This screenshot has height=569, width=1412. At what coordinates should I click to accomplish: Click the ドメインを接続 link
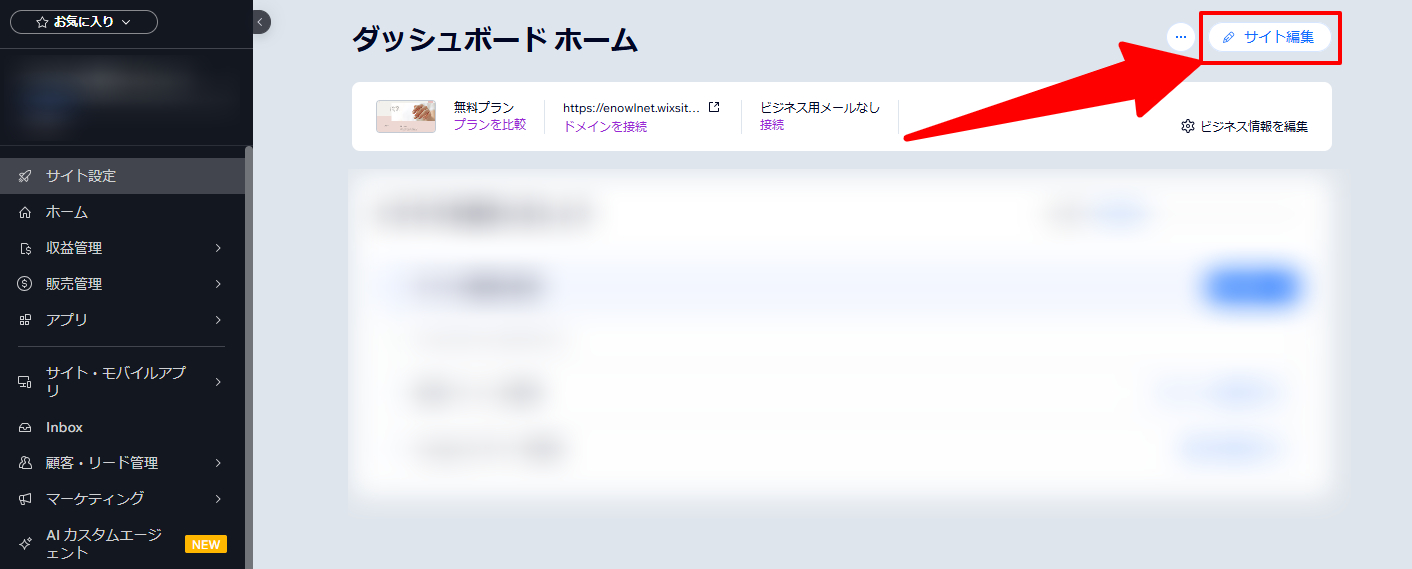(605, 126)
